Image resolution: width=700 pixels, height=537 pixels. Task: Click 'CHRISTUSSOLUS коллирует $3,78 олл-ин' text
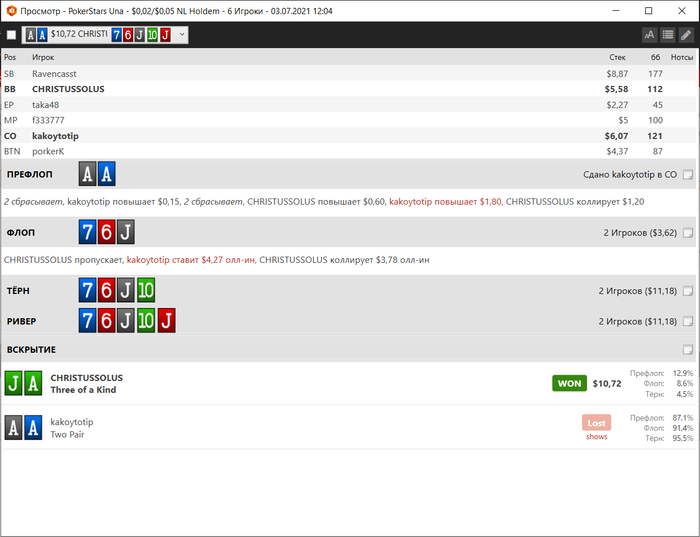[344, 260]
